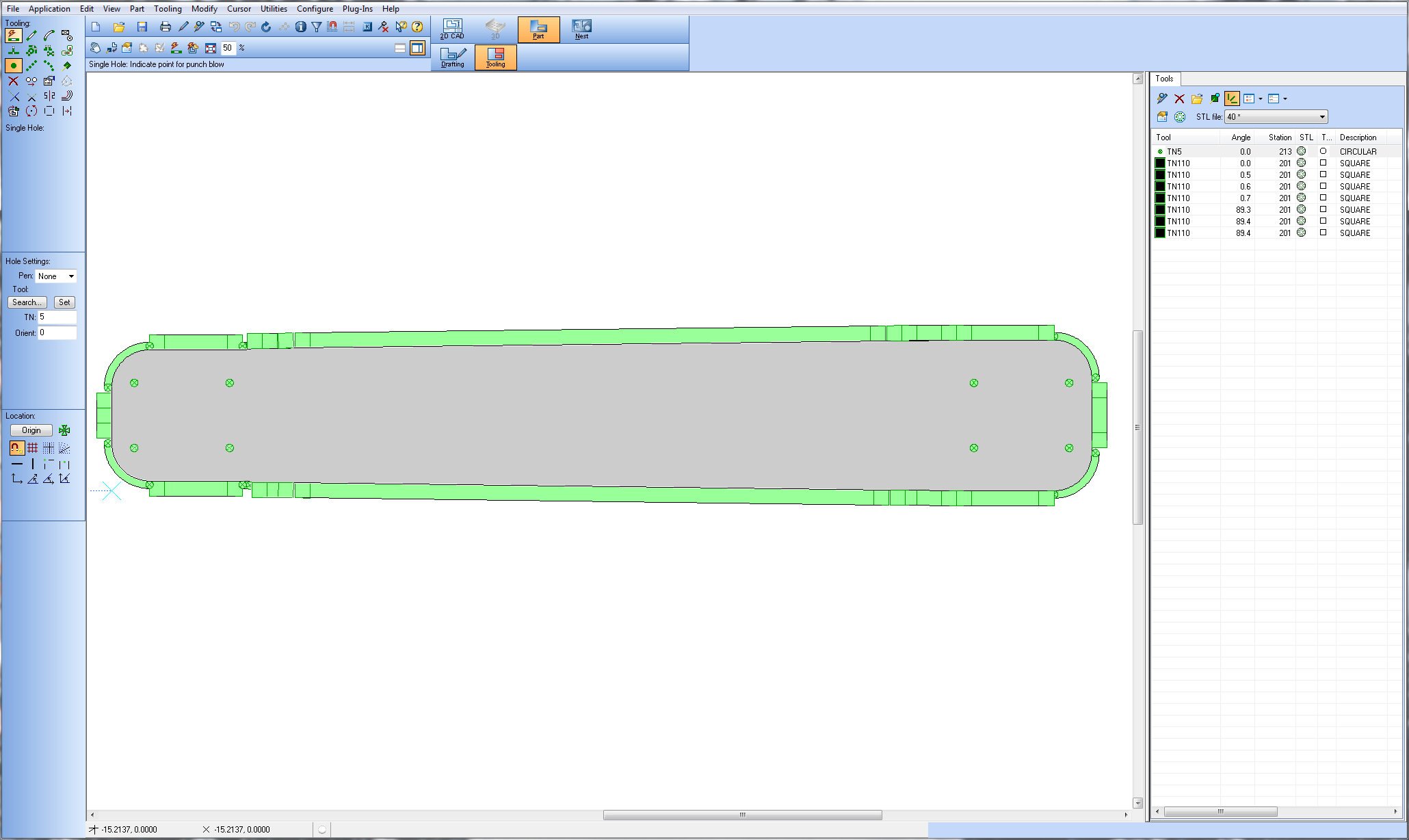
Task: Toggle the red magnet snap toolbar icon
Action: (332, 27)
